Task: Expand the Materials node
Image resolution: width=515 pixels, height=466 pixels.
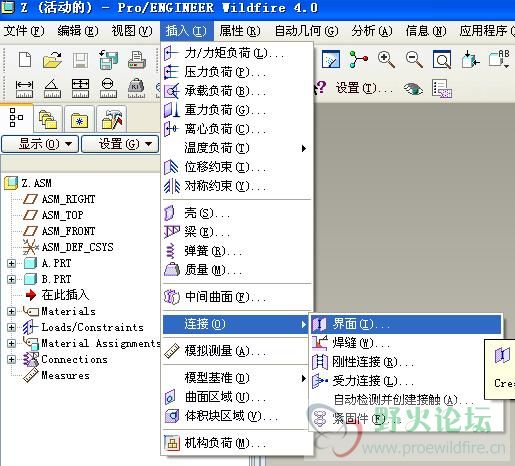Action: coord(11,311)
